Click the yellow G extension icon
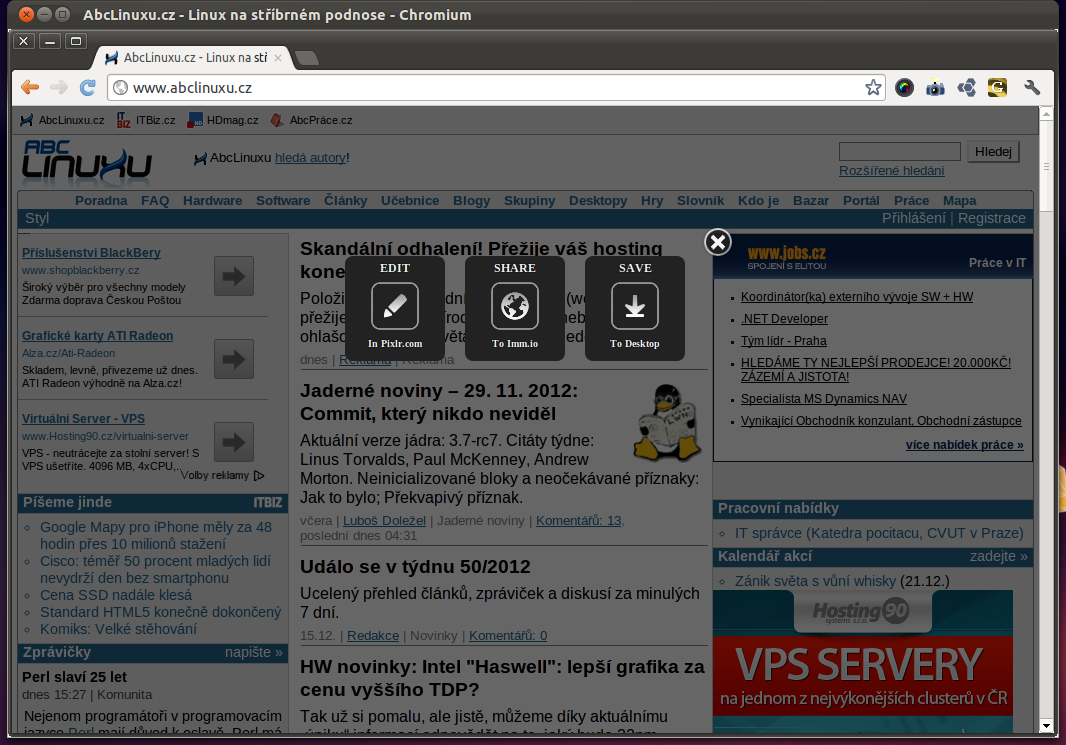The image size is (1066, 745). tap(997, 88)
